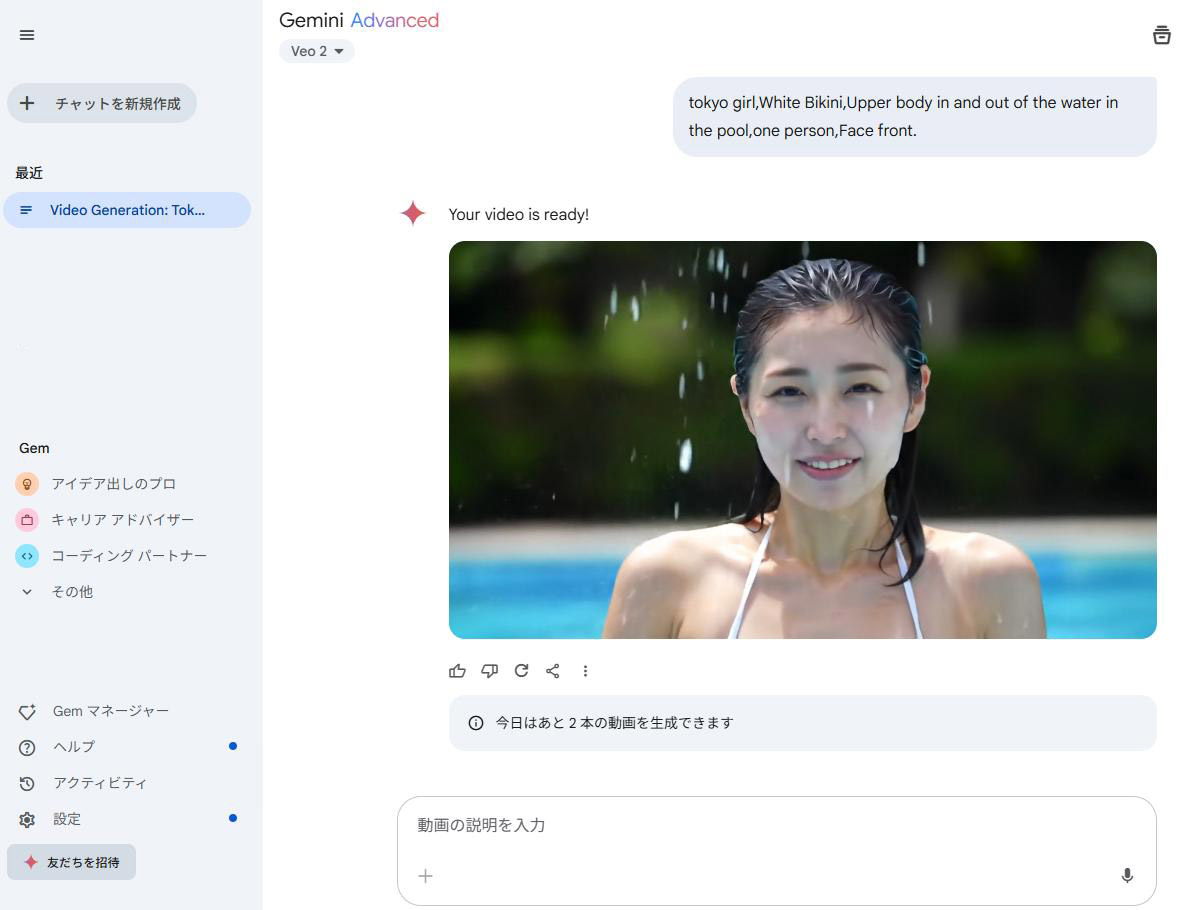Click the 最近 section heading
Screen dimensions: 1180x910
tap(29, 173)
